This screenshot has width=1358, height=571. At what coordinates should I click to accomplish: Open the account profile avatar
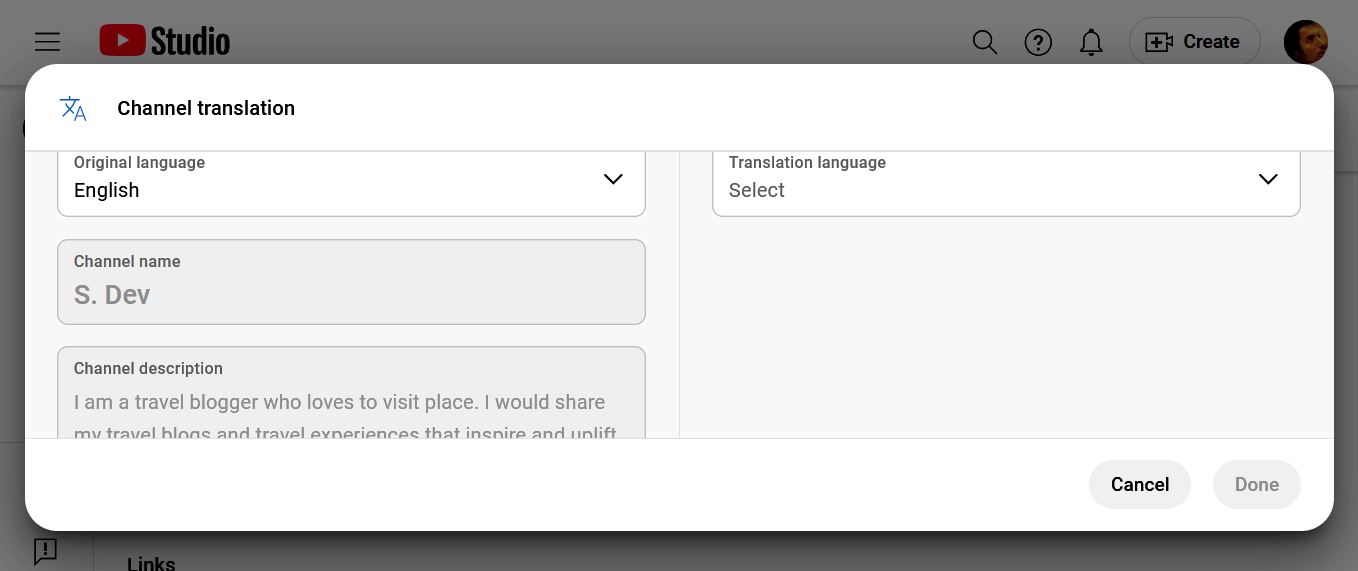click(1305, 42)
